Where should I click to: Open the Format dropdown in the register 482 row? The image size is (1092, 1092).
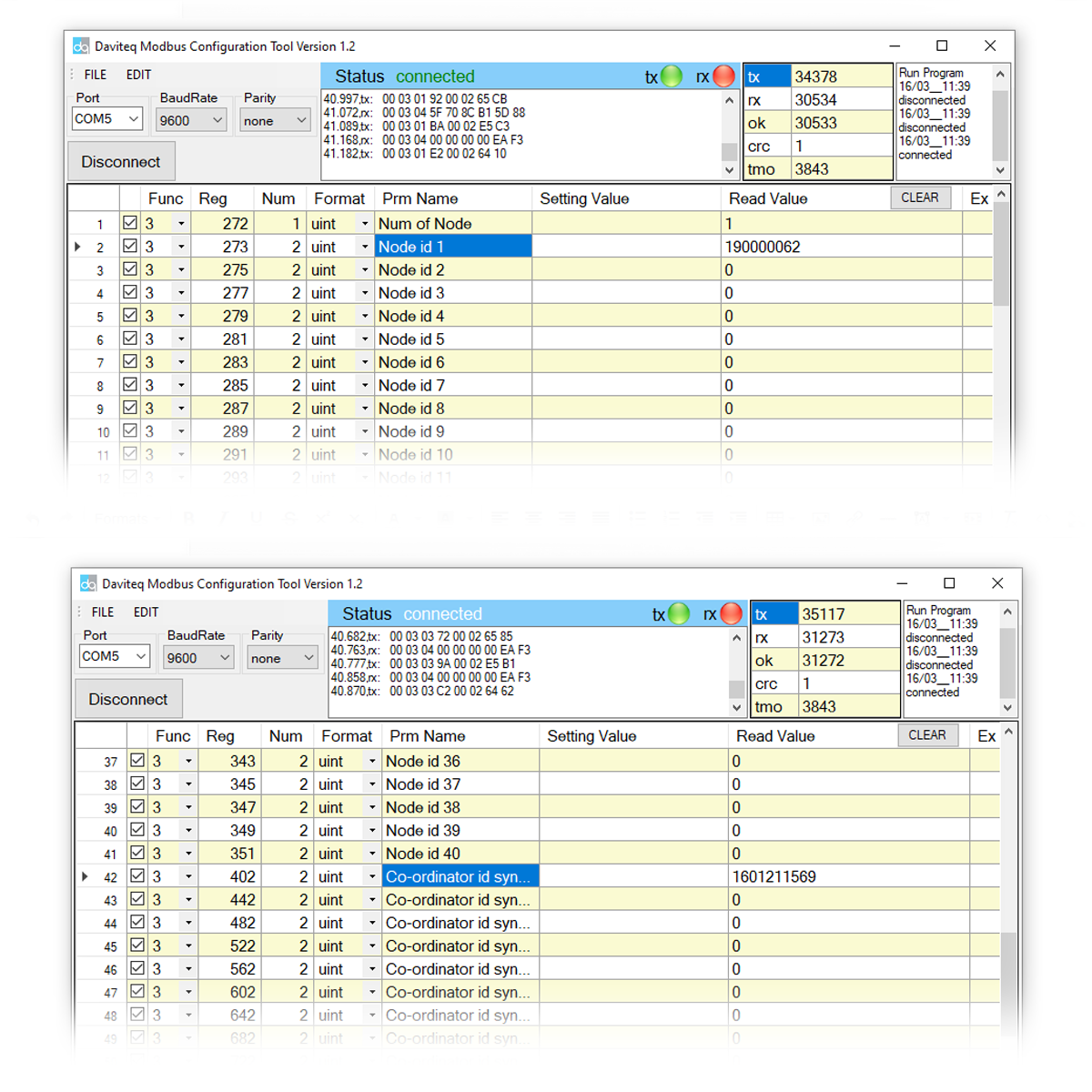coord(372,923)
